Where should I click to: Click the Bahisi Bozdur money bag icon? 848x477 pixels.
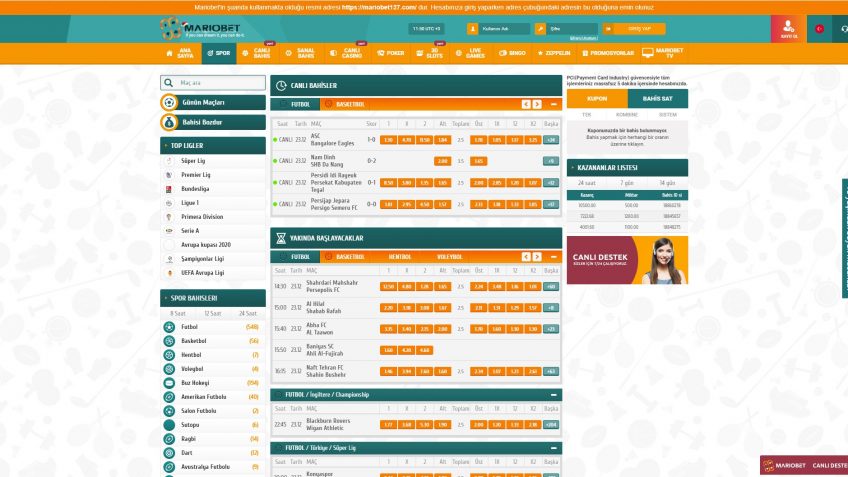click(169, 122)
